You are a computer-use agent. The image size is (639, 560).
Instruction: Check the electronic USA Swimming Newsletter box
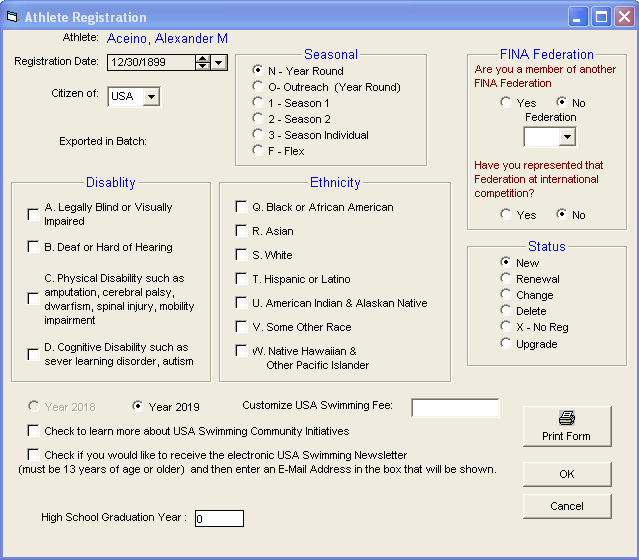pyautogui.click(x=34, y=455)
